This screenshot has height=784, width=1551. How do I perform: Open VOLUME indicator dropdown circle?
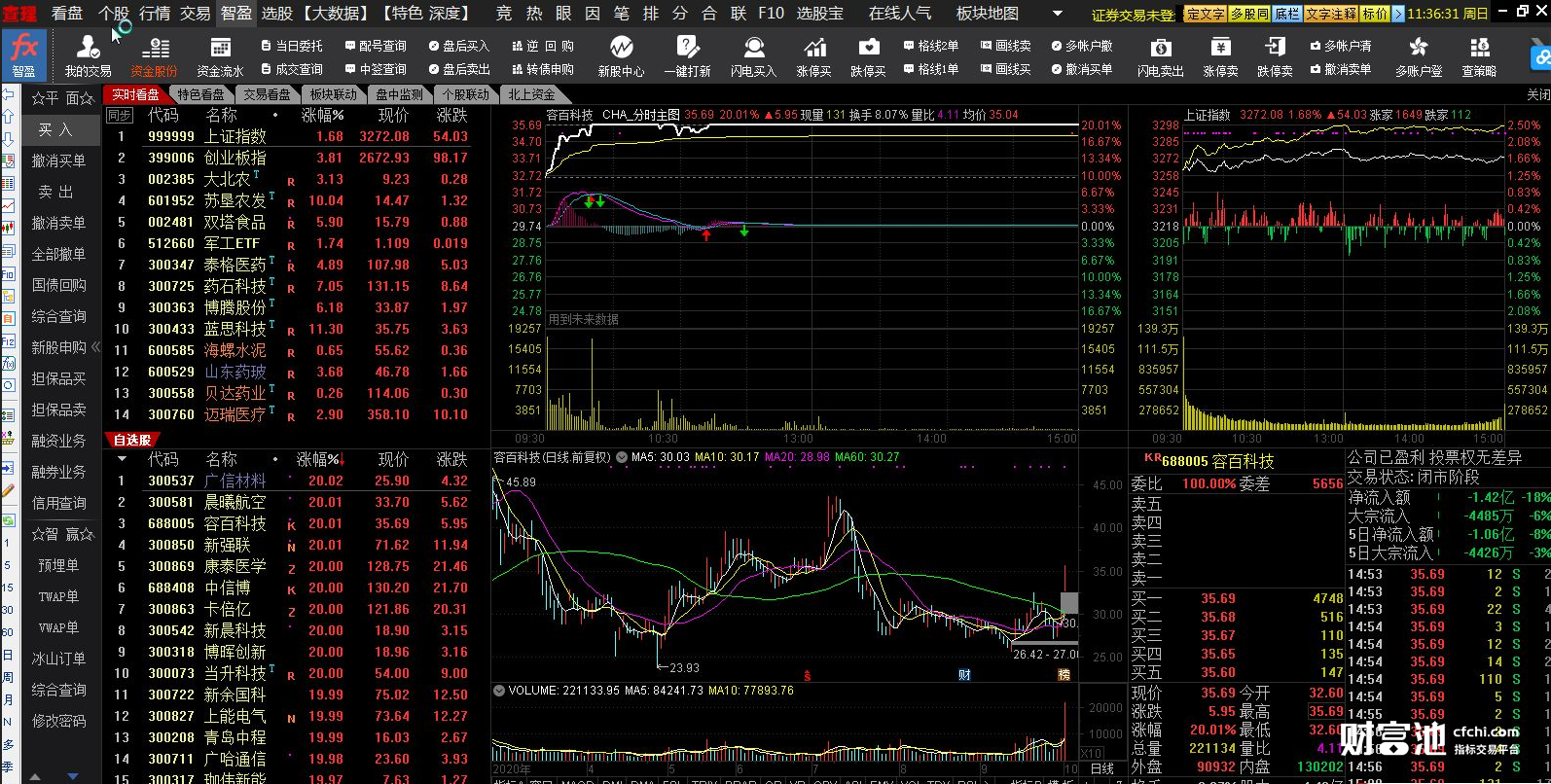[x=499, y=691]
